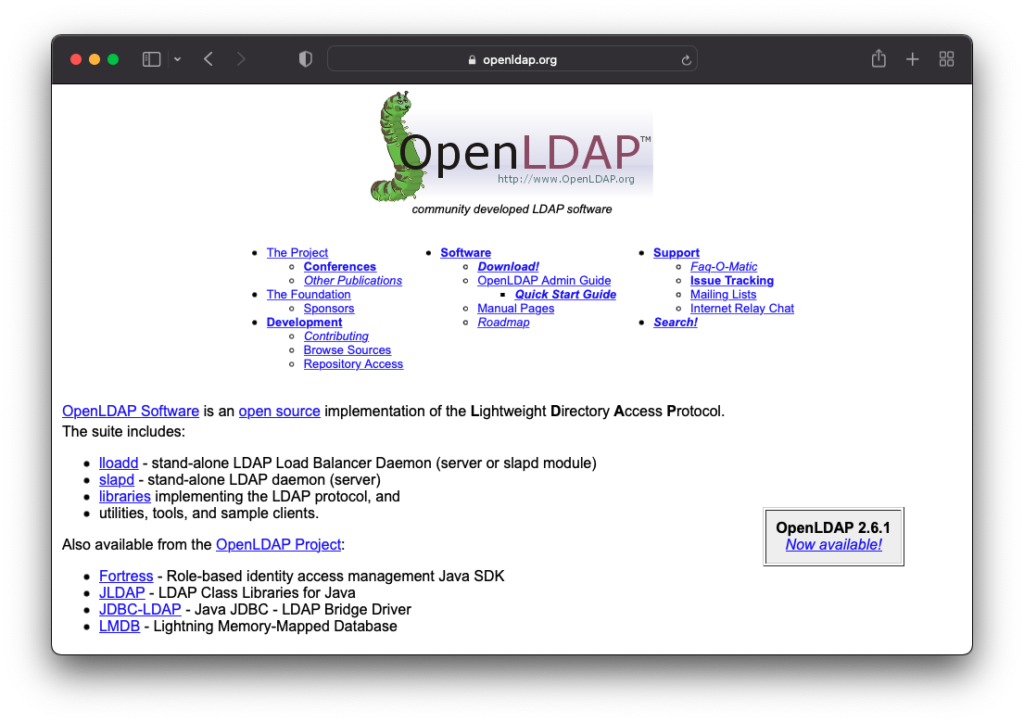Open the Issue Tracking link
Viewport: 1024px width, 723px height.
coord(731,280)
